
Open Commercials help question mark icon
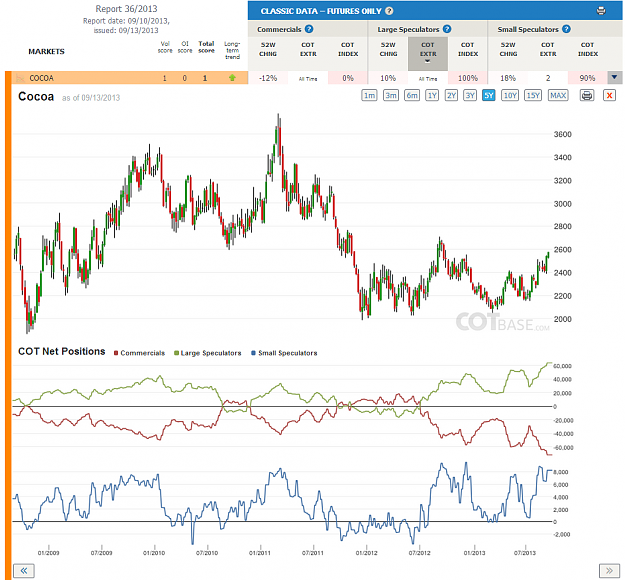tap(309, 29)
